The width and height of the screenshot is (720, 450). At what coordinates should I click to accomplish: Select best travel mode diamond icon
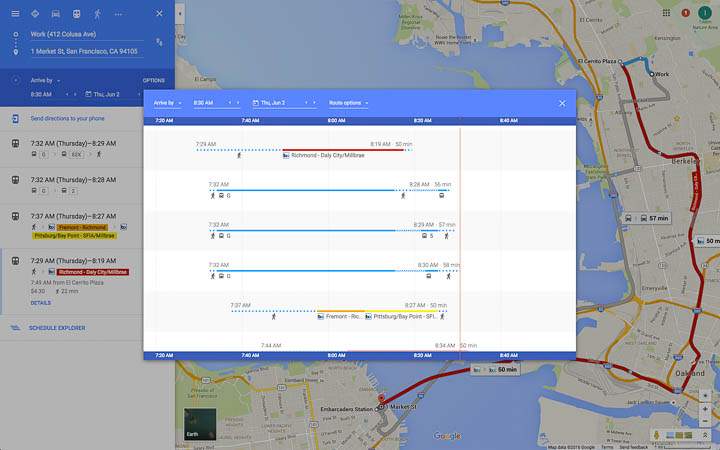pyautogui.click(x=35, y=13)
